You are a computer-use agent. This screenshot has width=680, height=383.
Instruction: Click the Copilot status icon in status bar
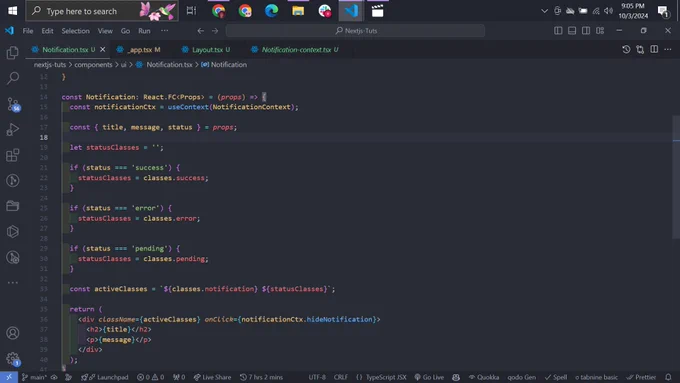[x=456, y=377]
